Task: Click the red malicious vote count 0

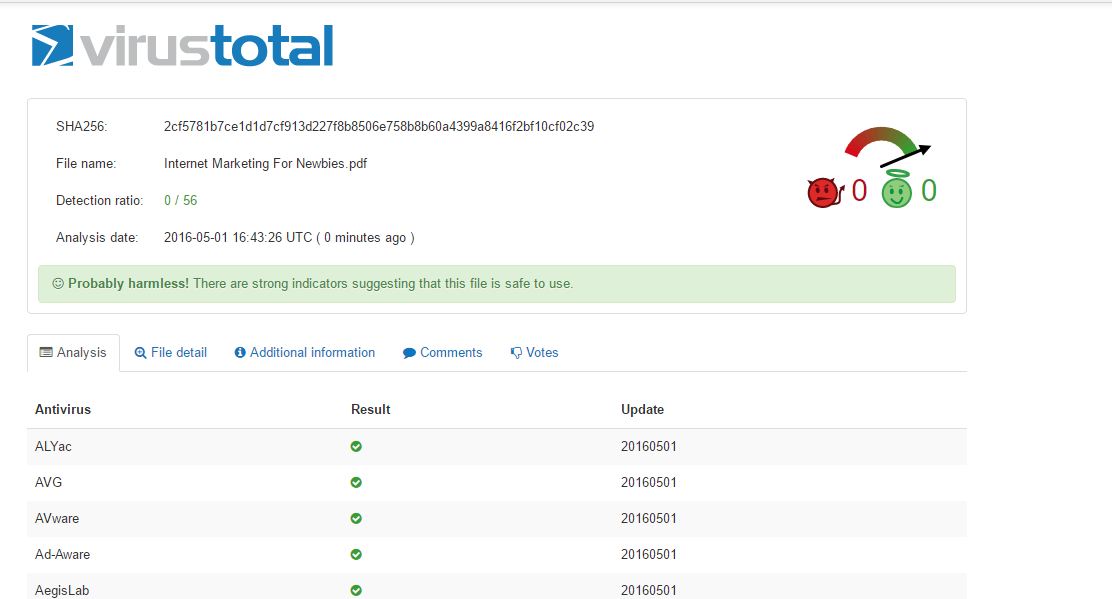Action: coord(859,191)
